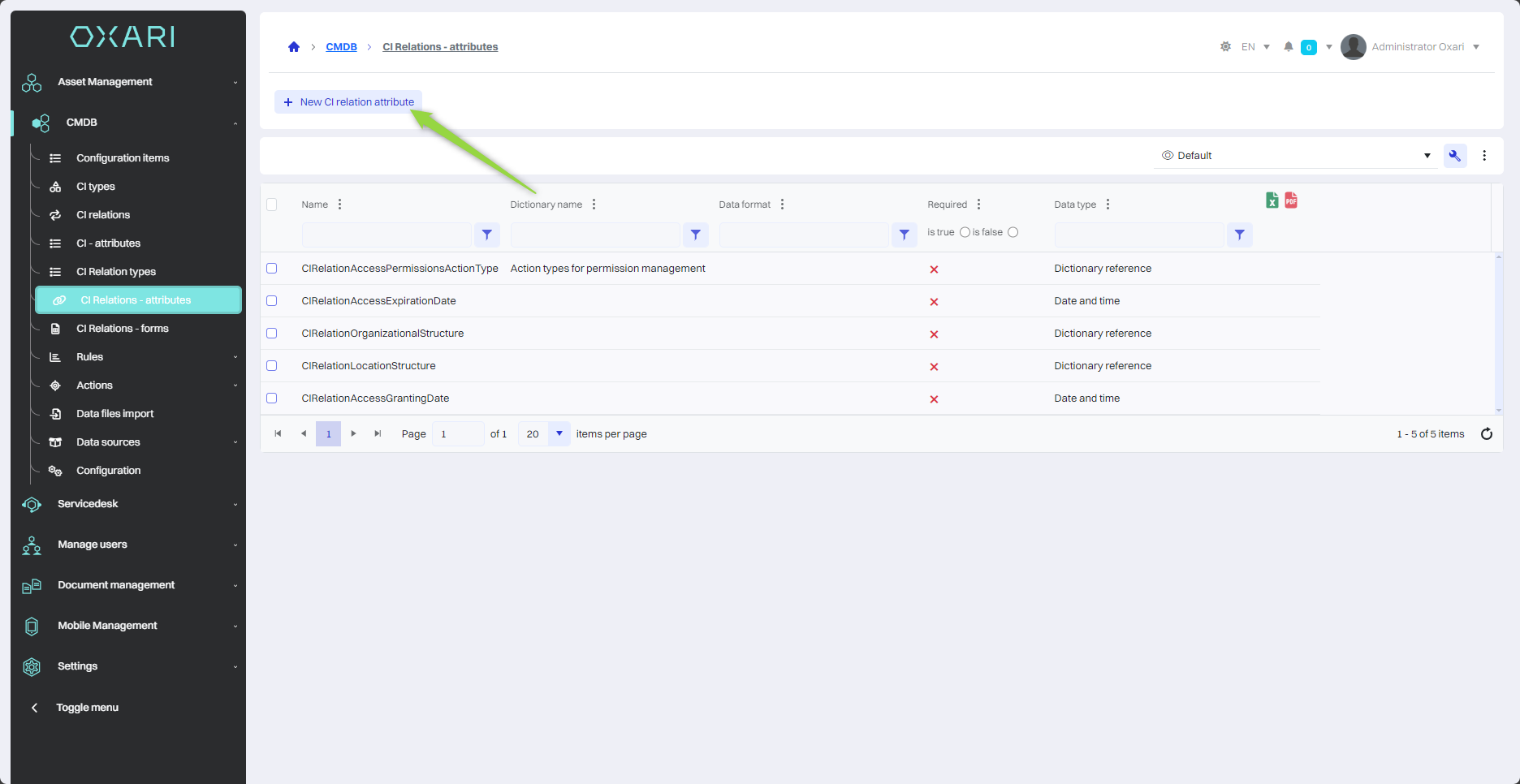Click the filter icon for Name column
The height and width of the screenshot is (784, 1520).
pos(486,235)
